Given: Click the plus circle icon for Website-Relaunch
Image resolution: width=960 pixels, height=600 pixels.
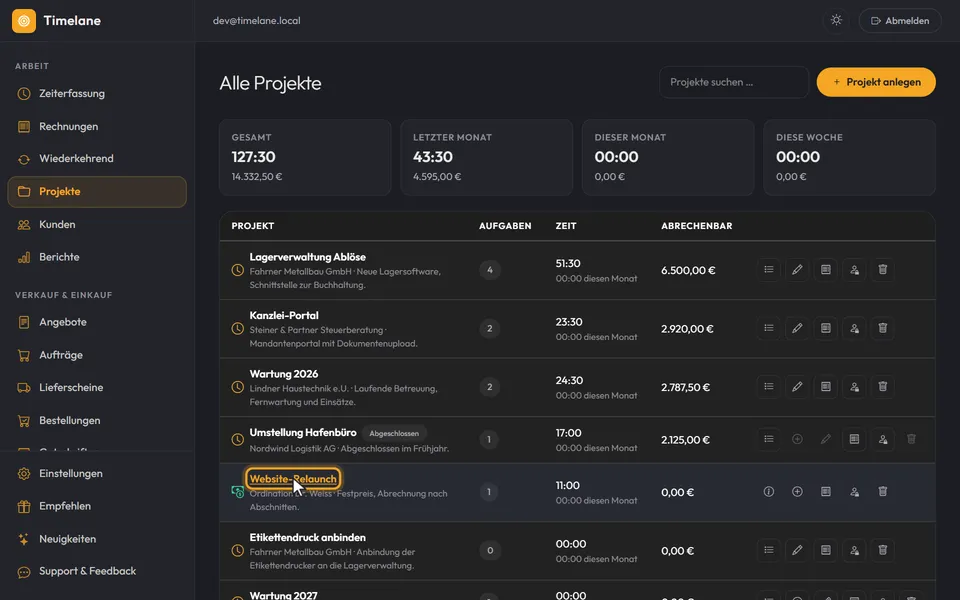Looking at the screenshot, I should pyautogui.click(x=797, y=492).
